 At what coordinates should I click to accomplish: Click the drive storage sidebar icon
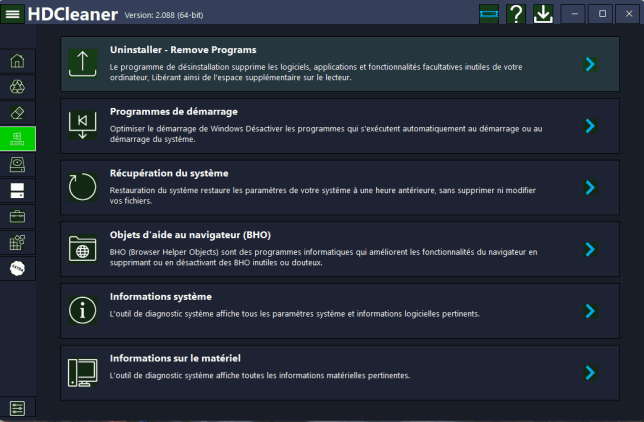pos(18,190)
